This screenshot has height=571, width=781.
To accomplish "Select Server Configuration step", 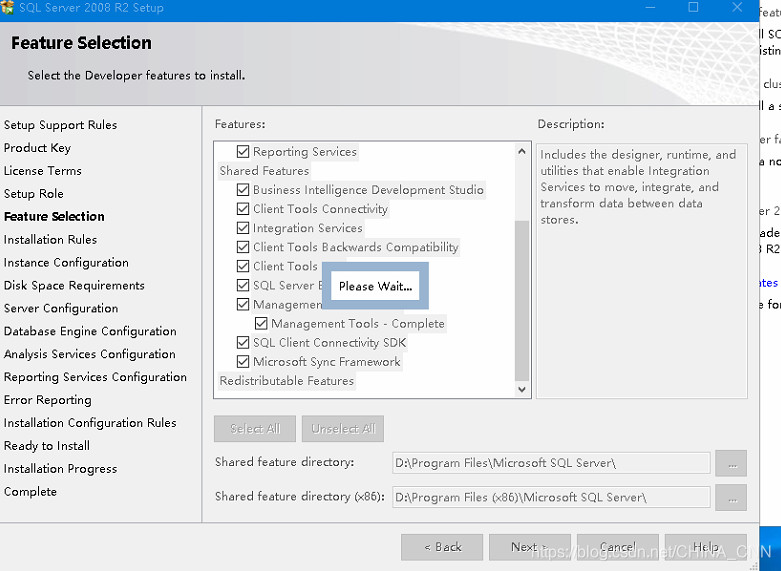I will pyautogui.click(x=61, y=308).
